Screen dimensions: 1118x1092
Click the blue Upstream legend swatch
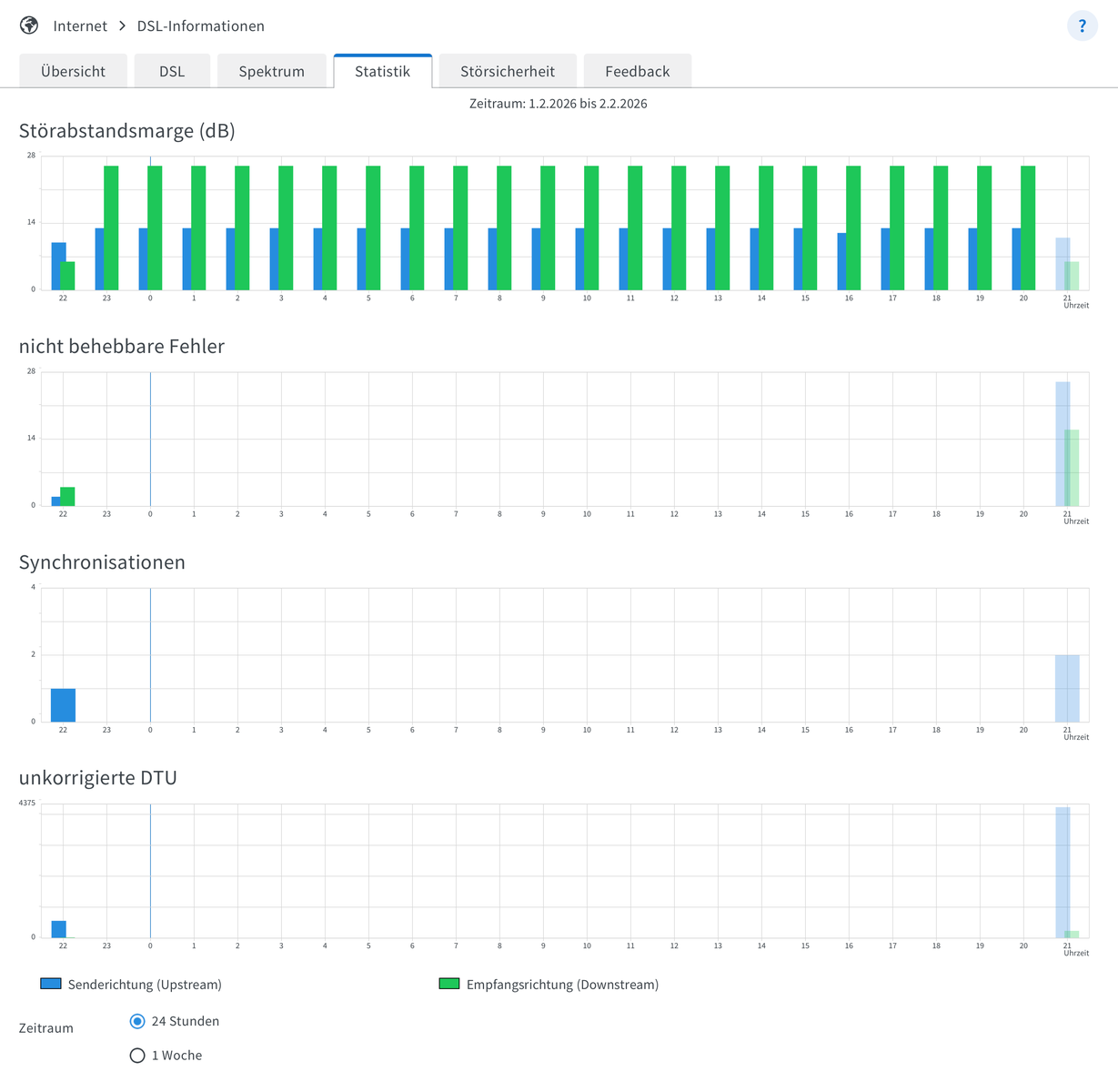pos(51,984)
